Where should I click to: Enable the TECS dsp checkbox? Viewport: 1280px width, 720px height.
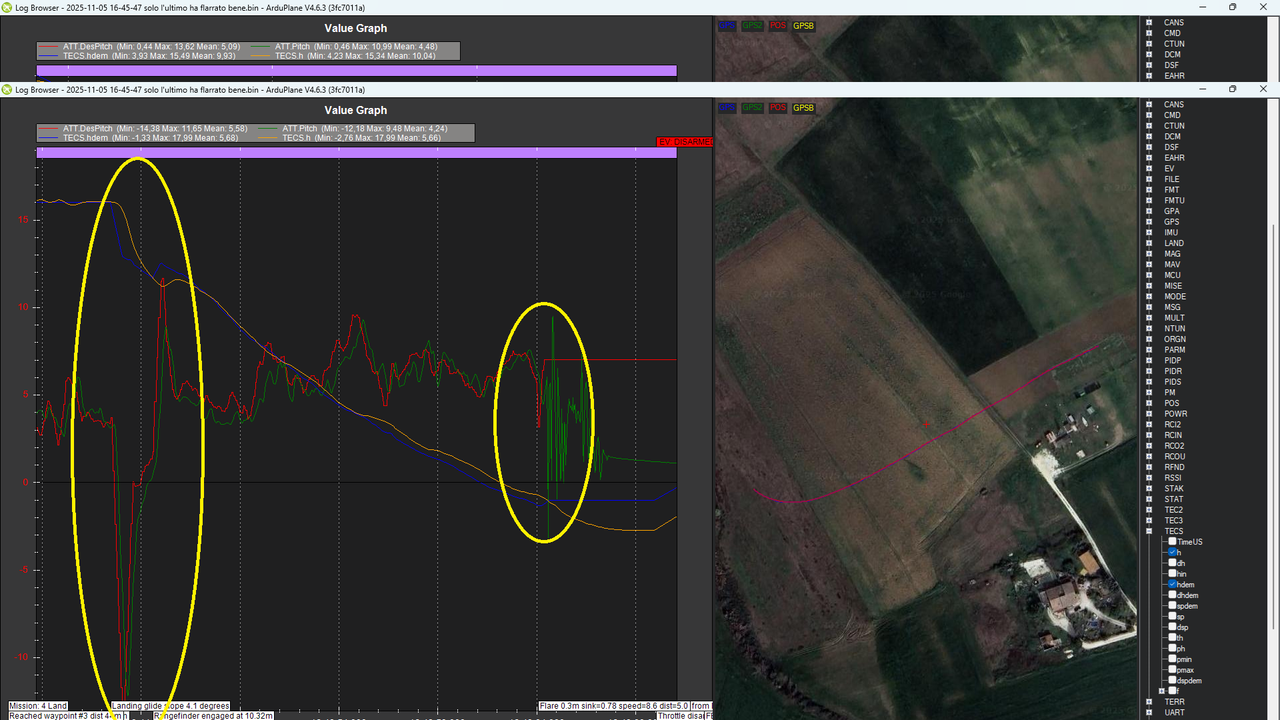1172,627
